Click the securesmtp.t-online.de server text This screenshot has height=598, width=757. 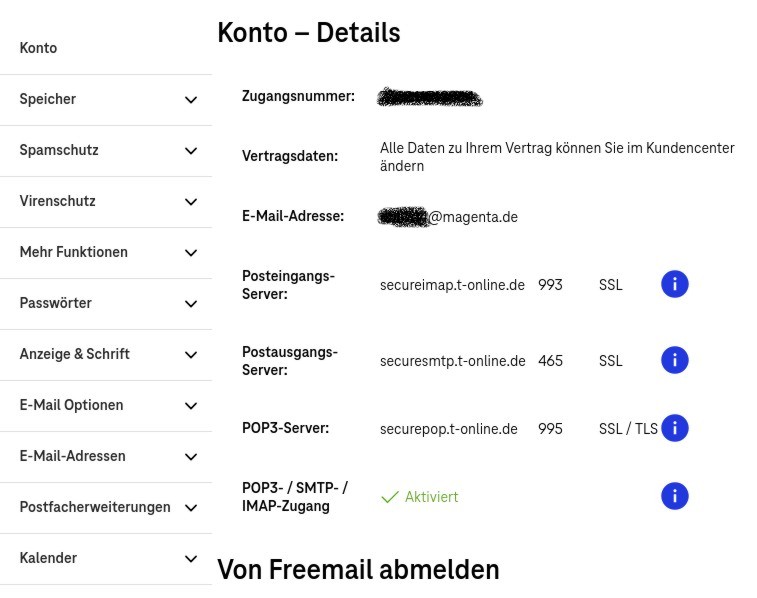coord(452,361)
